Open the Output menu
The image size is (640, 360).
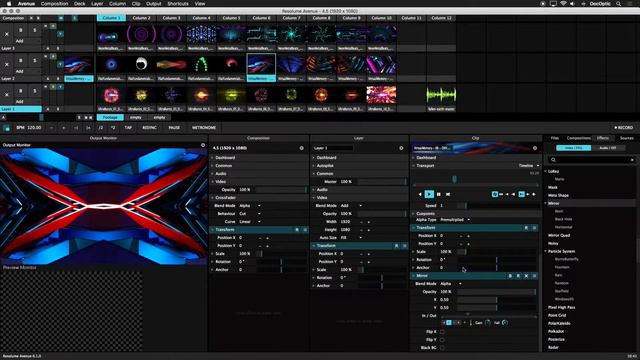154,4
